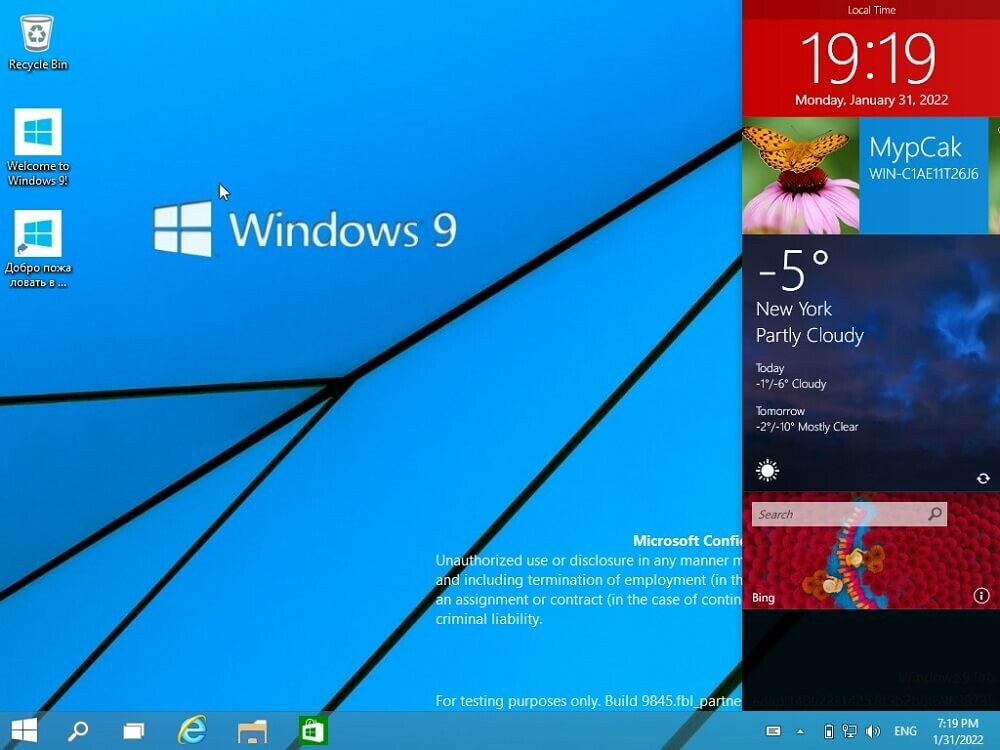Click the Tomorrow -2°/-10° Mostly Clear forecast
This screenshot has height=750, width=1000.
(x=807, y=419)
